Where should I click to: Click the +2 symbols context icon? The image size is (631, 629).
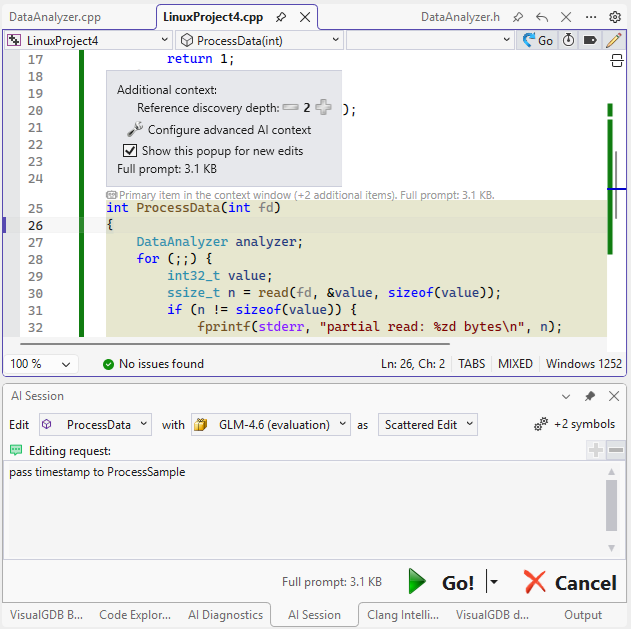click(576, 424)
